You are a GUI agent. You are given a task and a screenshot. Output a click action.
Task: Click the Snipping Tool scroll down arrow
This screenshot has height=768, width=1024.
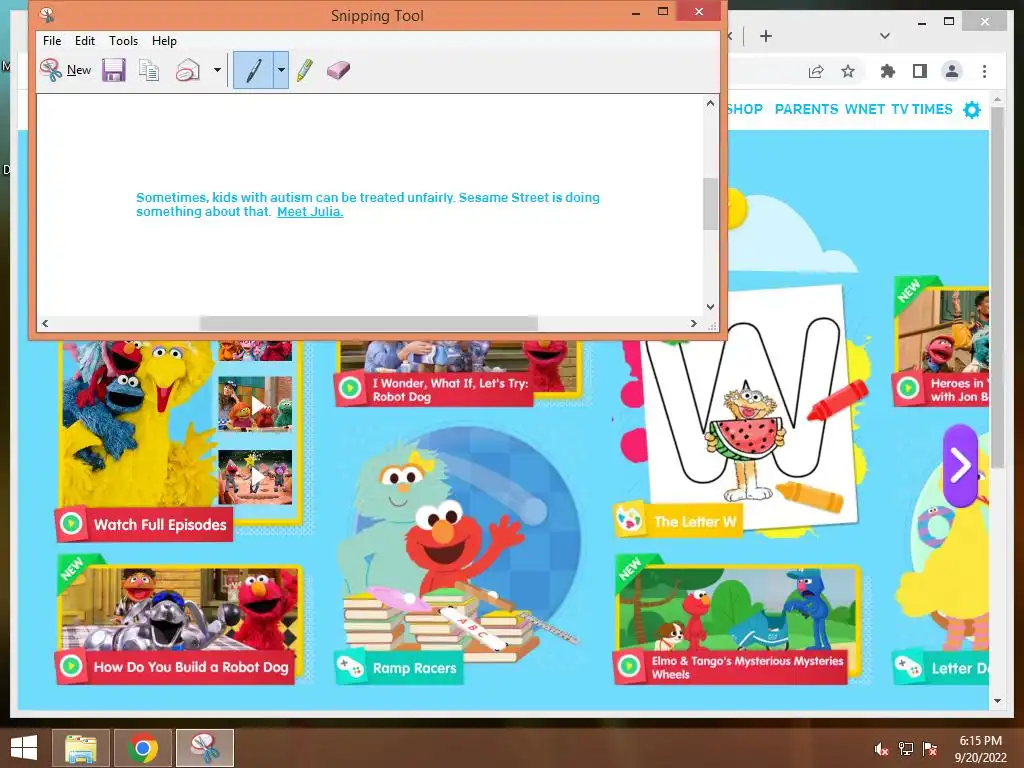click(711, 306)
